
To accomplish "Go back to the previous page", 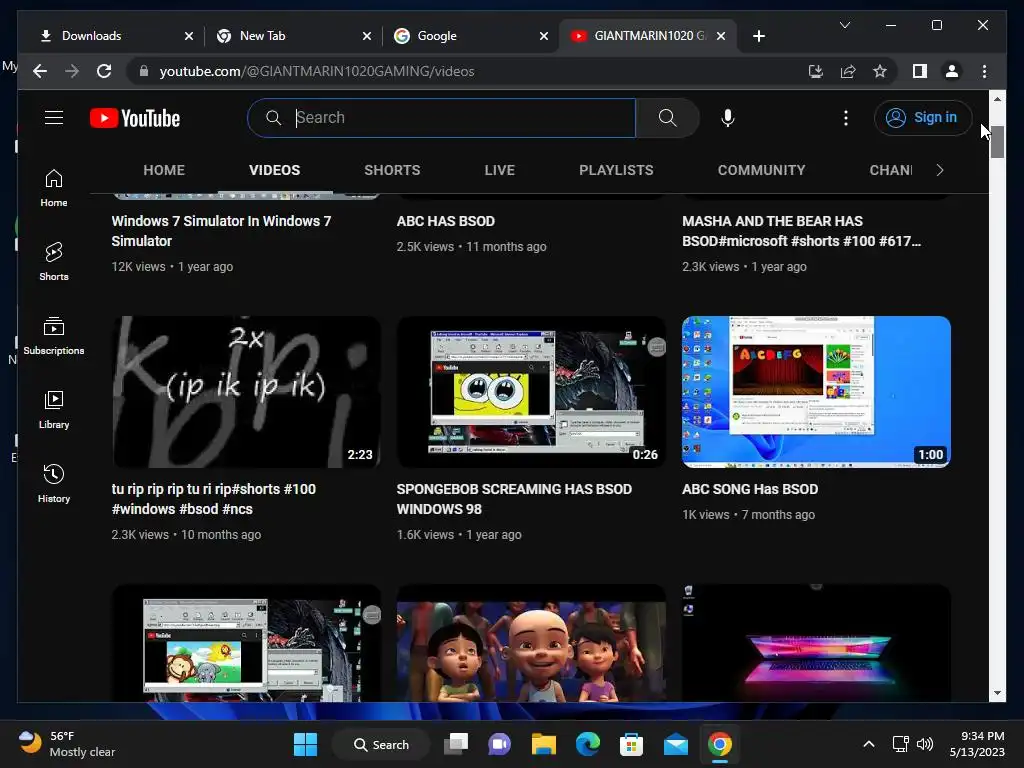I will 40,71.
